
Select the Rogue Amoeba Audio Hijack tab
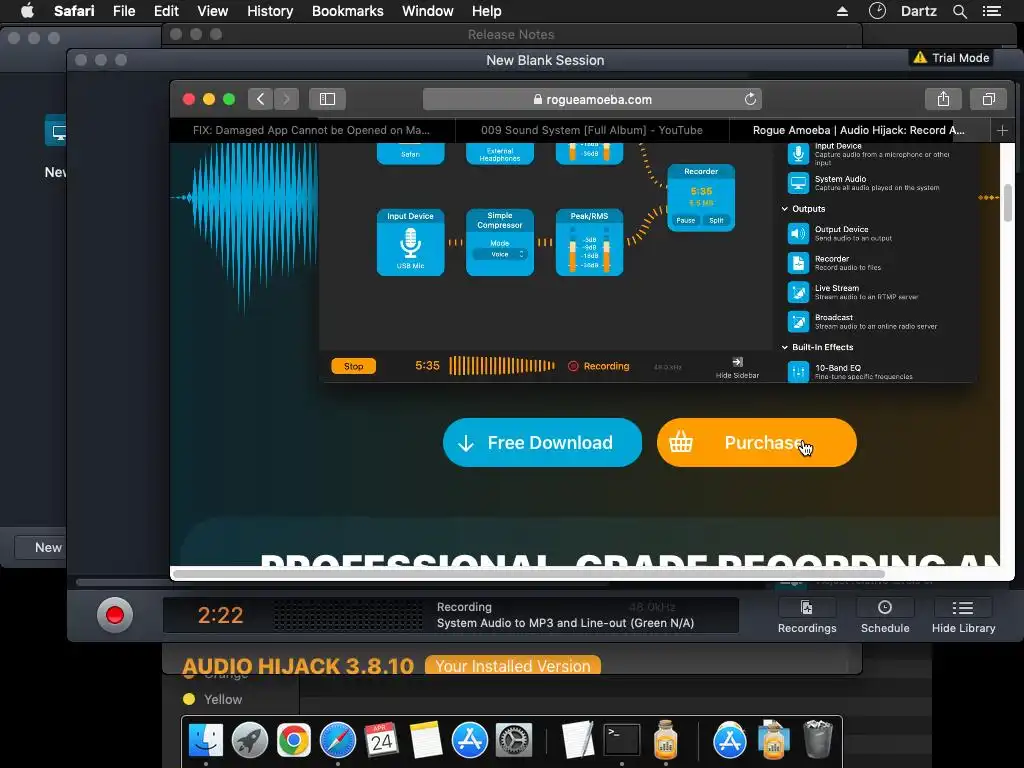coord(859,130)
